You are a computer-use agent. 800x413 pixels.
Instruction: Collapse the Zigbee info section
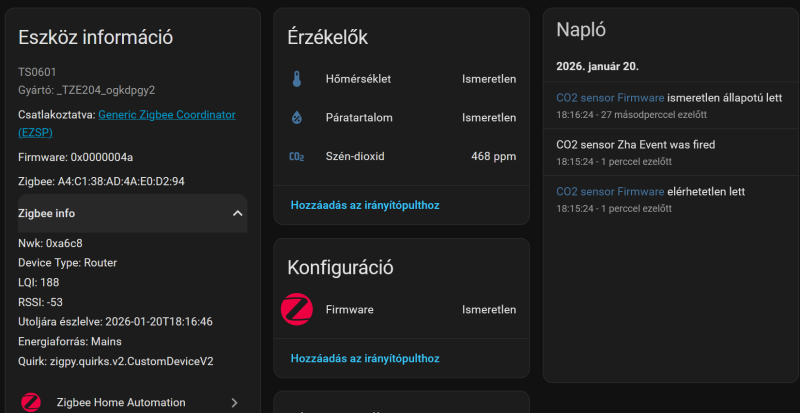point(238,213)
